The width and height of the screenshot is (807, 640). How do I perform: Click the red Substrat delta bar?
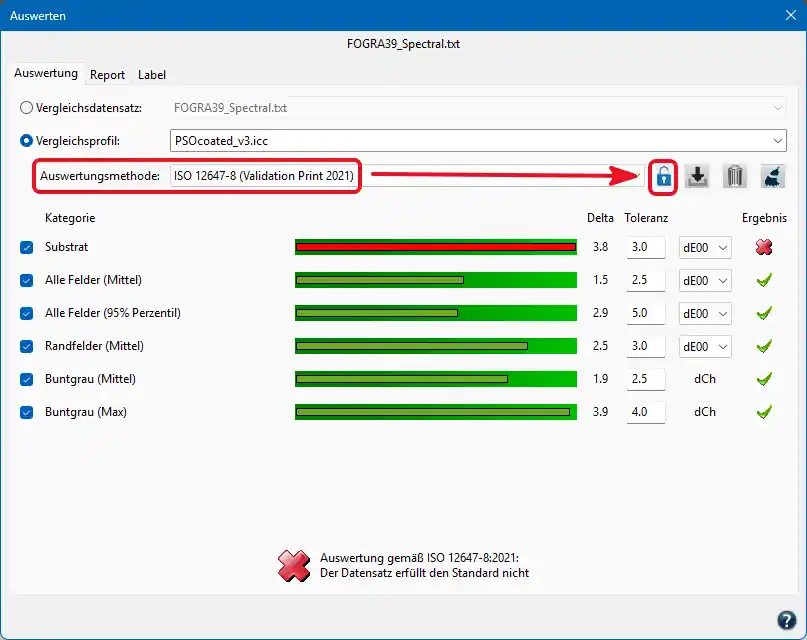coord(436,247)
